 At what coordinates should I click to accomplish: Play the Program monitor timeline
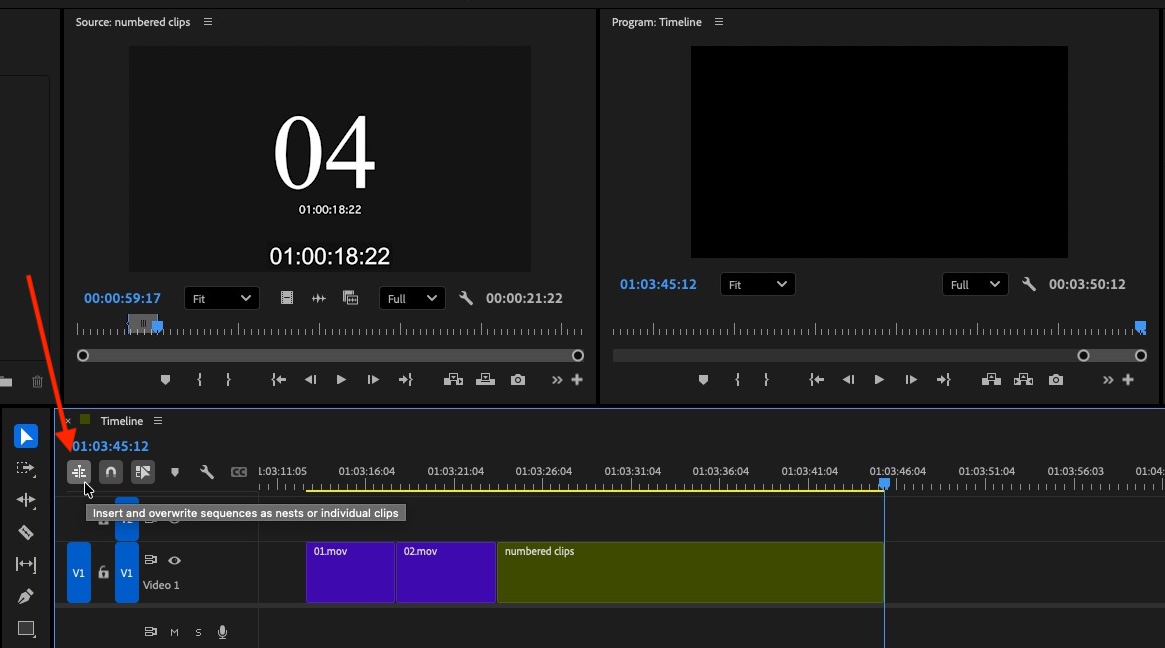[879, 380]
